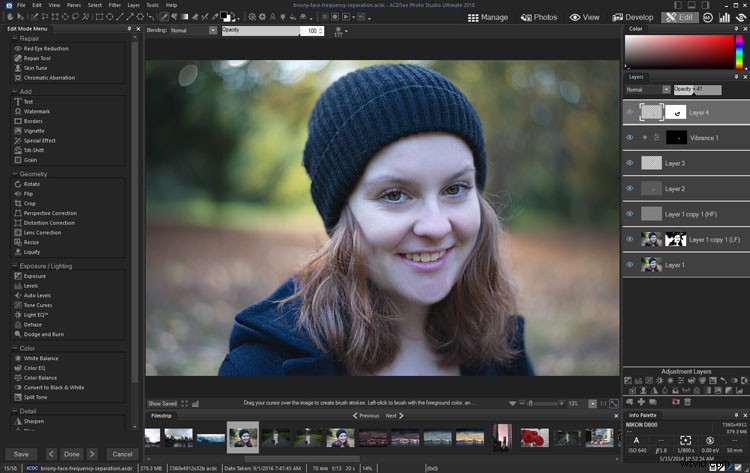Toggle histogram icon next to Show Saved
This screenshot has height=473, width=750.
(x=195, y=404)
